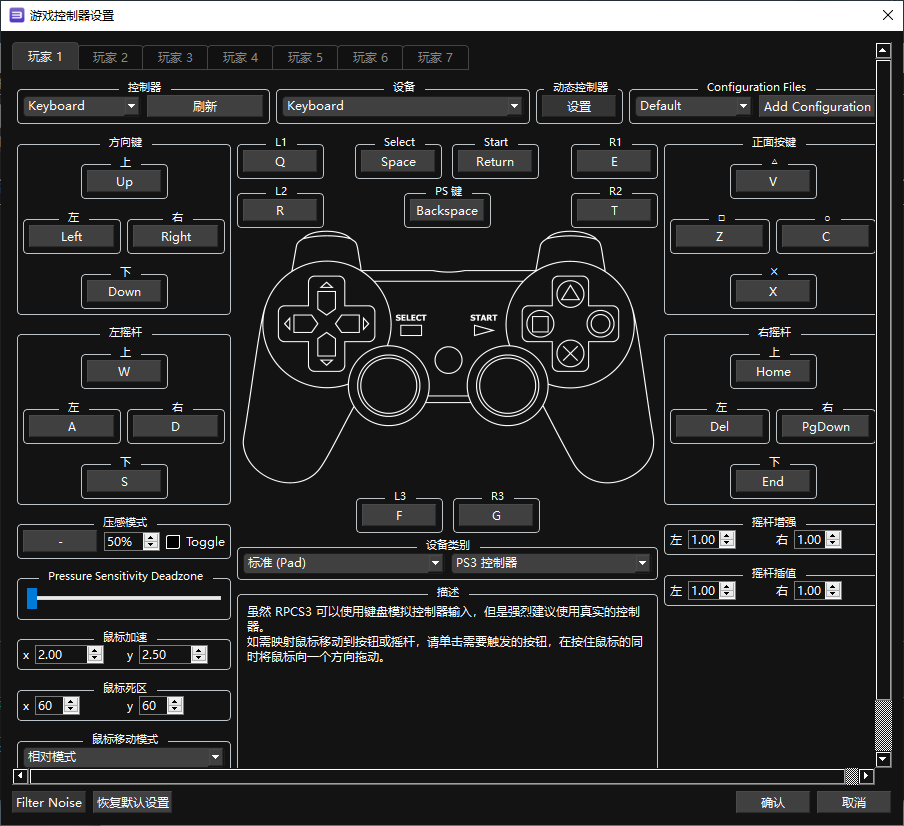Increase the pressure intensity 50% stepper
This screenshot has width=904, height=826.
(x=151, y=537)
